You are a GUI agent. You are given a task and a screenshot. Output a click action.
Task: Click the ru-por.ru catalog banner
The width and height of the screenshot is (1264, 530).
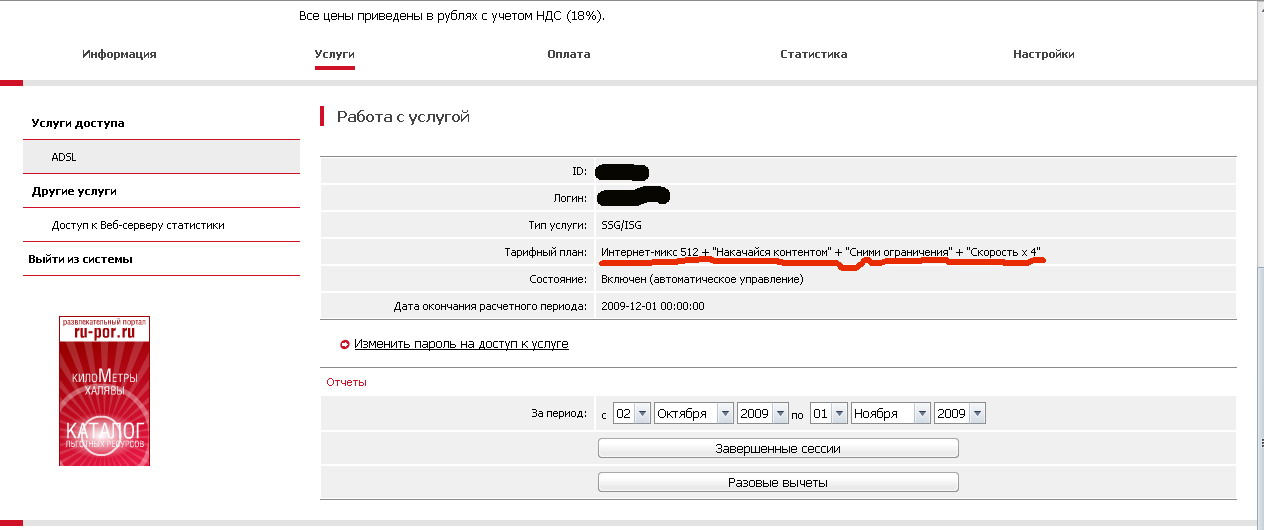coord(104,391)
